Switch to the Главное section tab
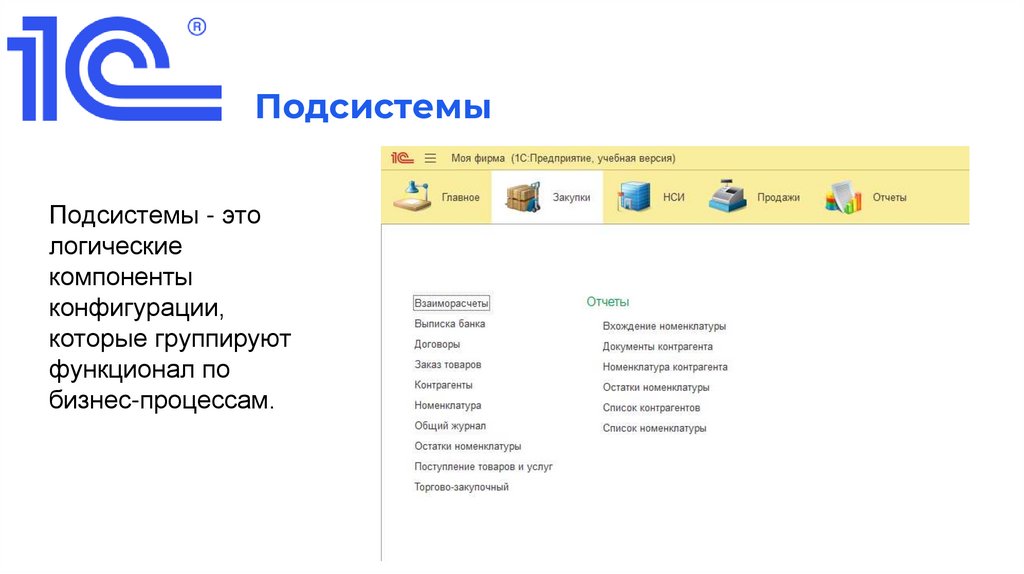 (436, 197)
